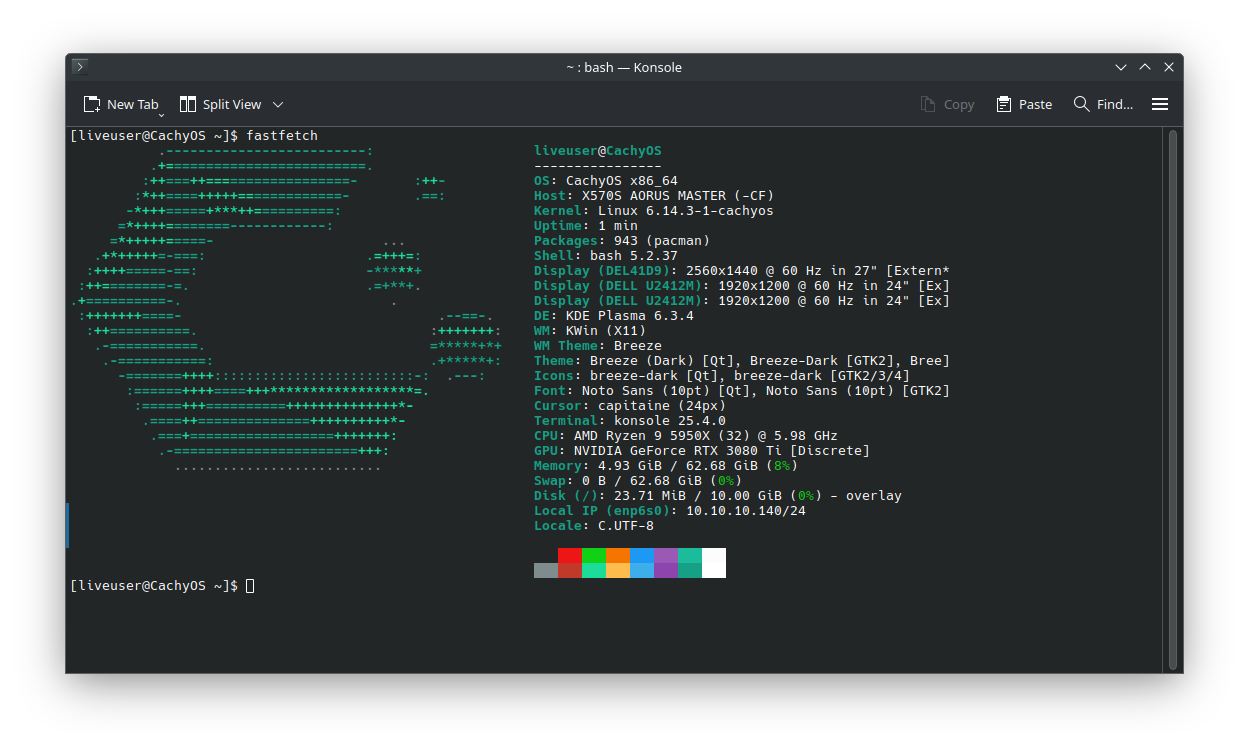The image size is (1249, 751).
Task: Click the purple top-row color block
Action: (x=666, y=555)
